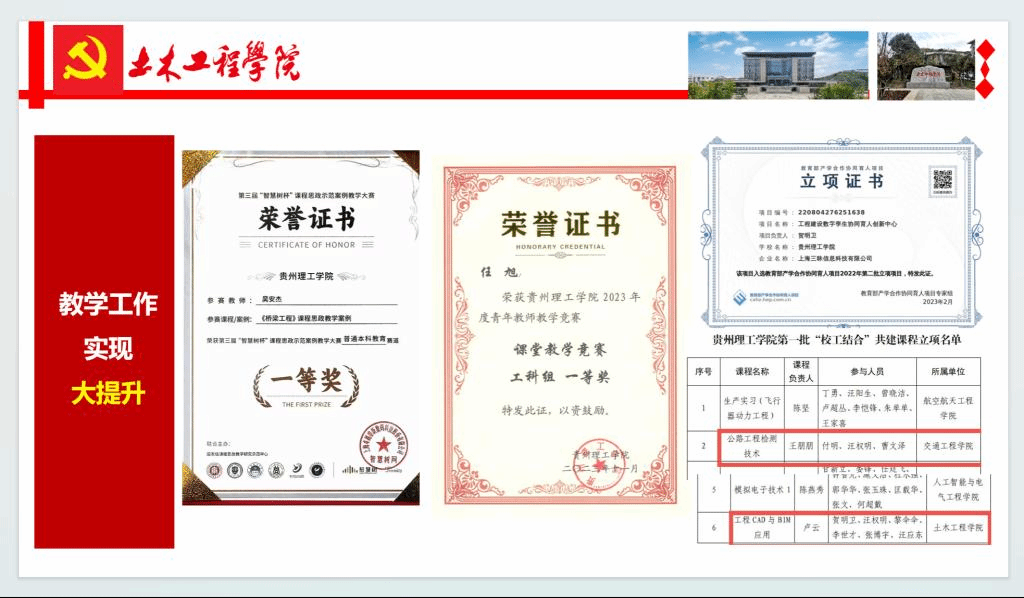
Task: Click the QR code on the 立项证书 certificate
Action: [942, 181]
